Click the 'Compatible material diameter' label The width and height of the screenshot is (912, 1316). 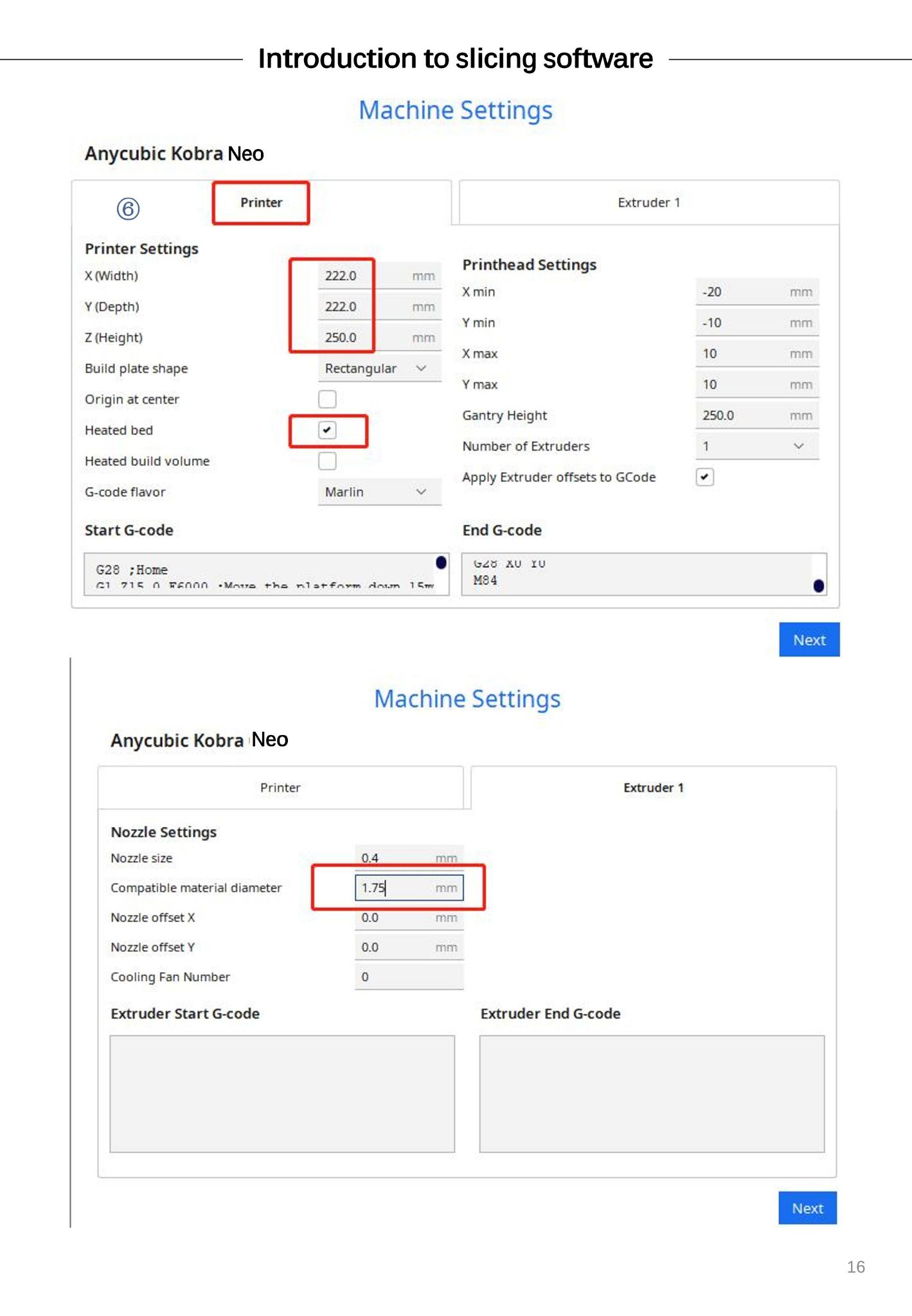pyautogui.click(x=196, y=887)
